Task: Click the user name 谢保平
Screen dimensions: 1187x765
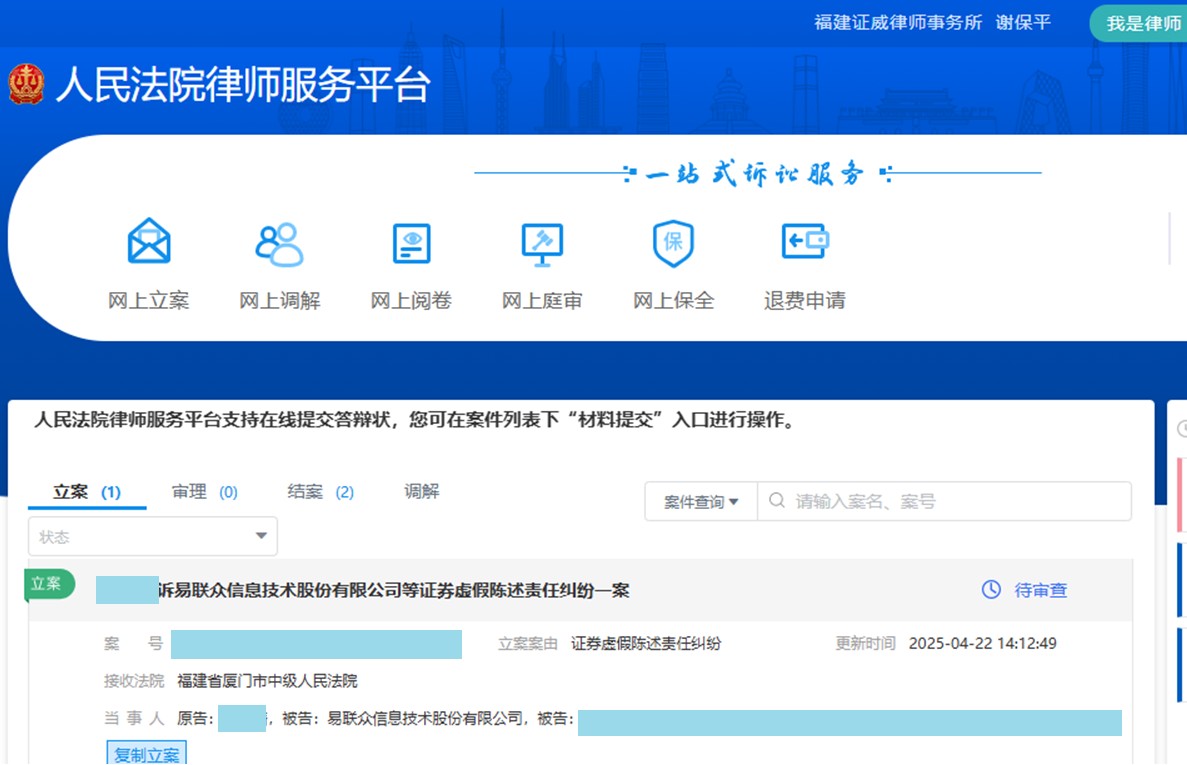Action: click(x=1023, y=23)
